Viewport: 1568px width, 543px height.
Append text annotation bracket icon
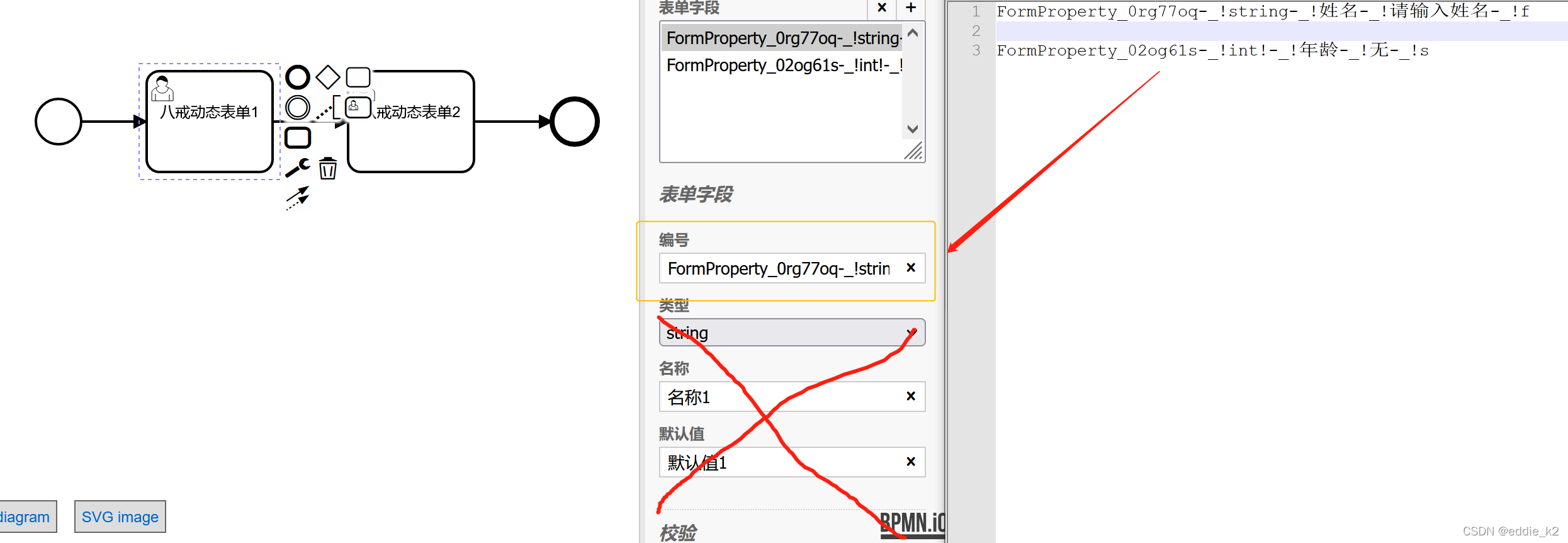(327, 108)
